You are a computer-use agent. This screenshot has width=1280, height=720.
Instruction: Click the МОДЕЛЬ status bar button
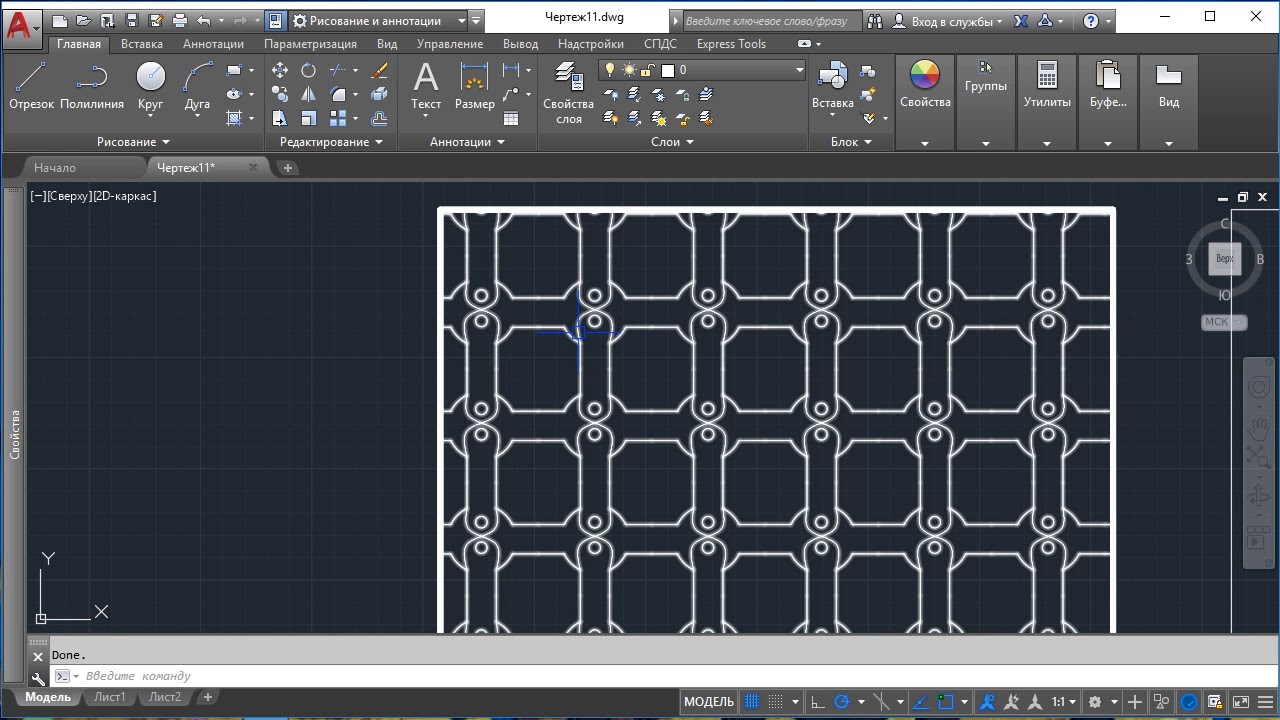tap(709, 702)
